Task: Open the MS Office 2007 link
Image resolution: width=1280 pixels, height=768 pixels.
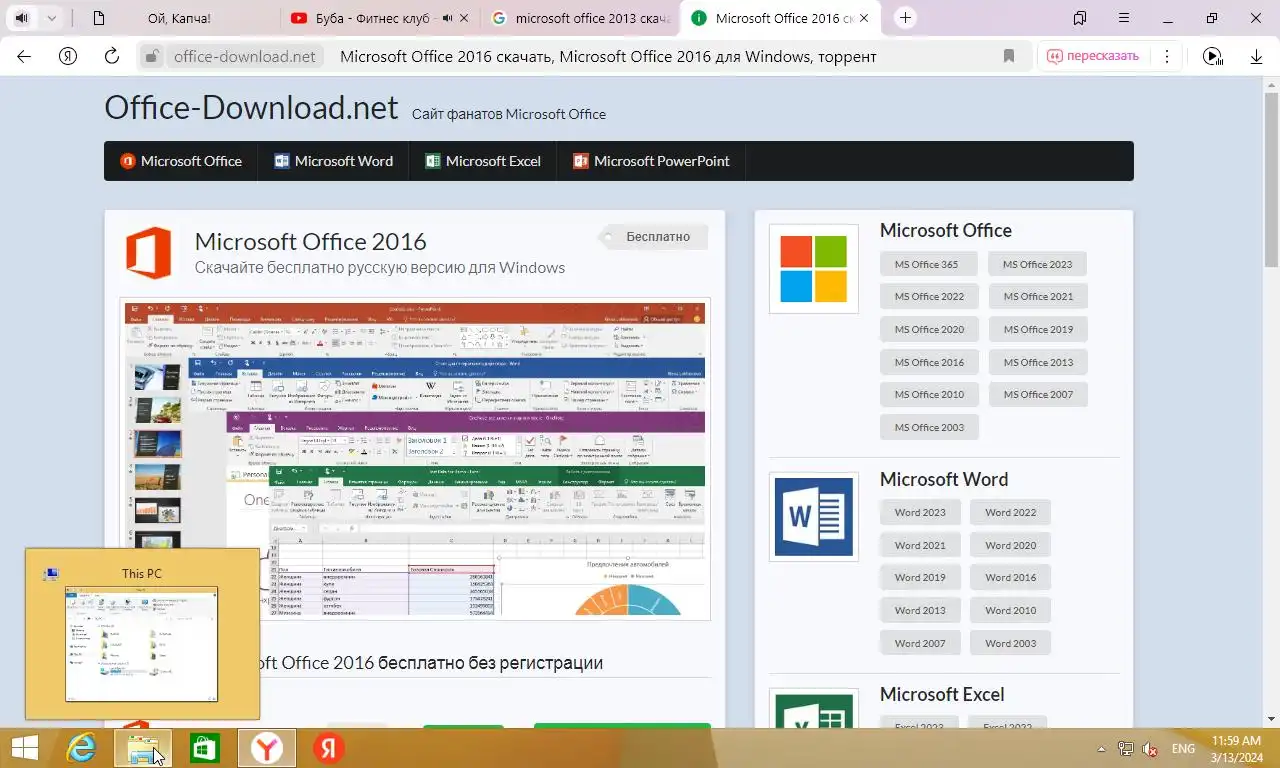Action: point(1038,394)
